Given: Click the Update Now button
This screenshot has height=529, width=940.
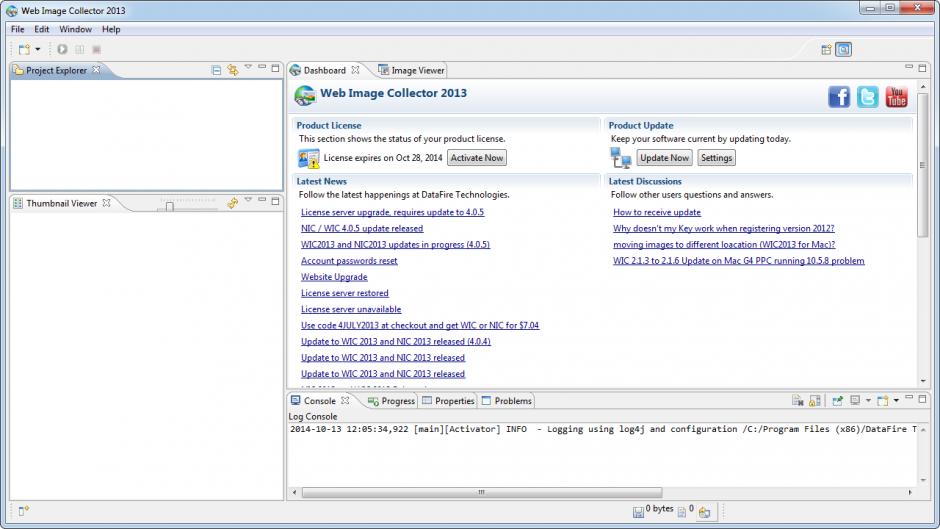Looking at the screenshot, I should [x=664, y=158].
